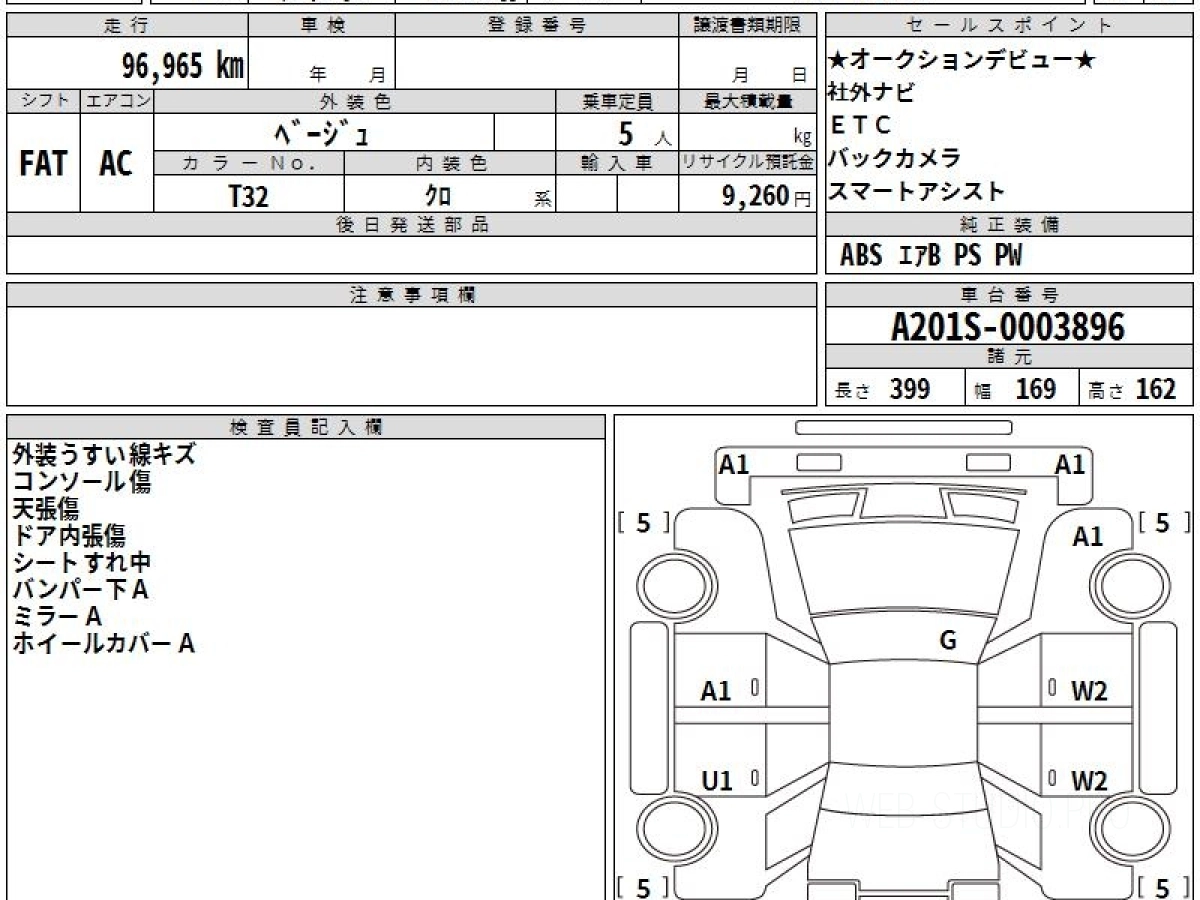Image resolution: width=1200 pixels, height=900 pixels.
Task: Click the 譲渡書類期限 header
Action: tap(747, 26)
